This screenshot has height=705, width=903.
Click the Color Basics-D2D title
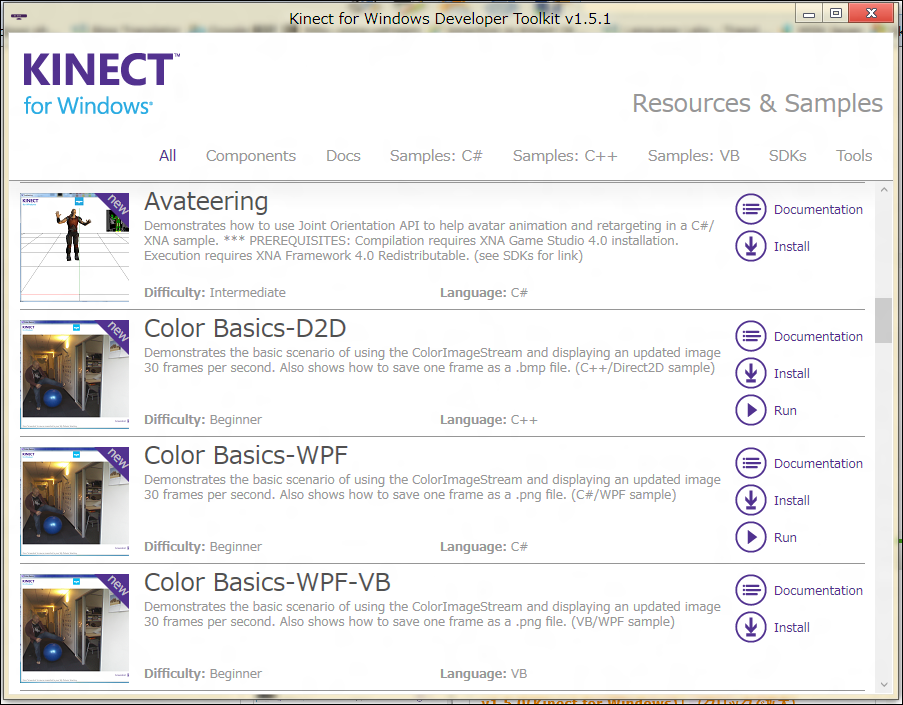(245, 328)
